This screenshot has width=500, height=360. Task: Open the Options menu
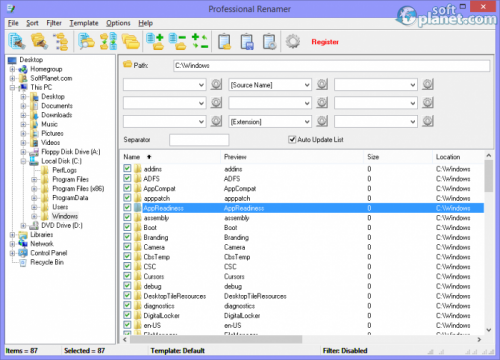tap(118, 23)
